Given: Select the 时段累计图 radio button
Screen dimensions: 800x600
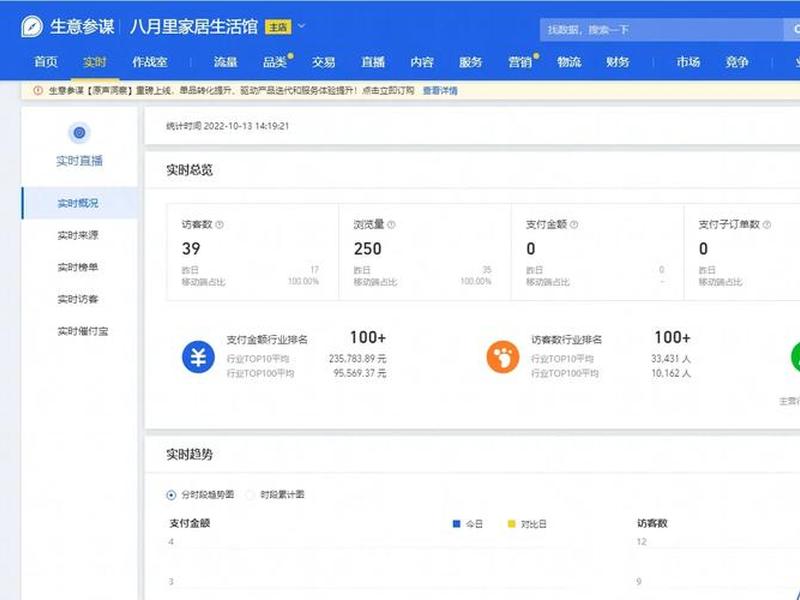Looking at the screenshot, I should [x=250, y=494].
